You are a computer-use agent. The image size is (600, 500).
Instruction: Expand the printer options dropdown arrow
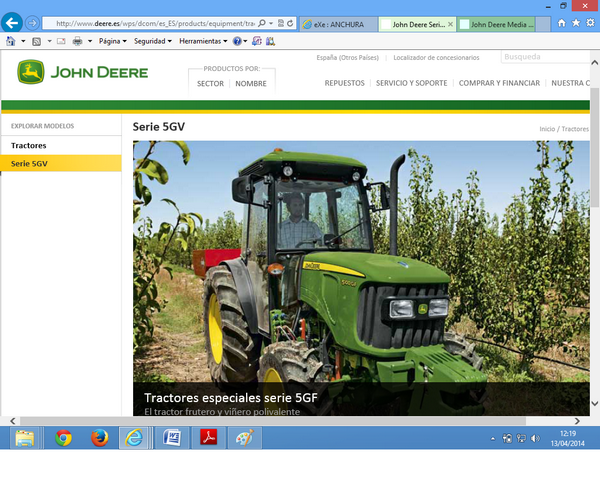click(90, 41)
